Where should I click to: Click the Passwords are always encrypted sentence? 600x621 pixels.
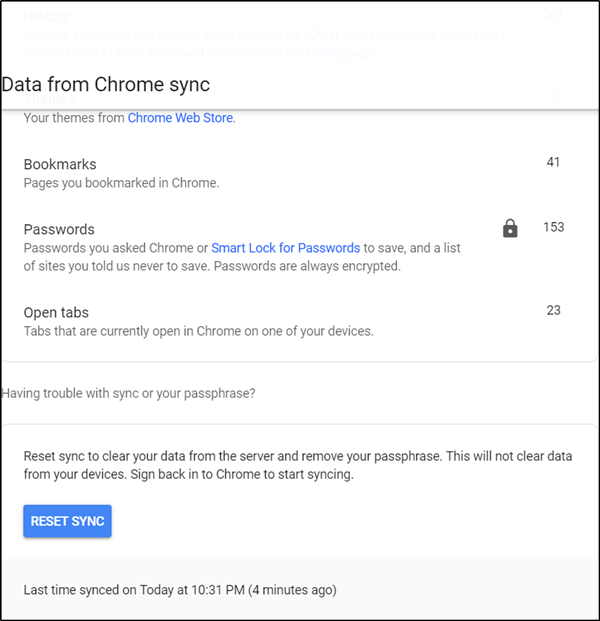point(307,266)
